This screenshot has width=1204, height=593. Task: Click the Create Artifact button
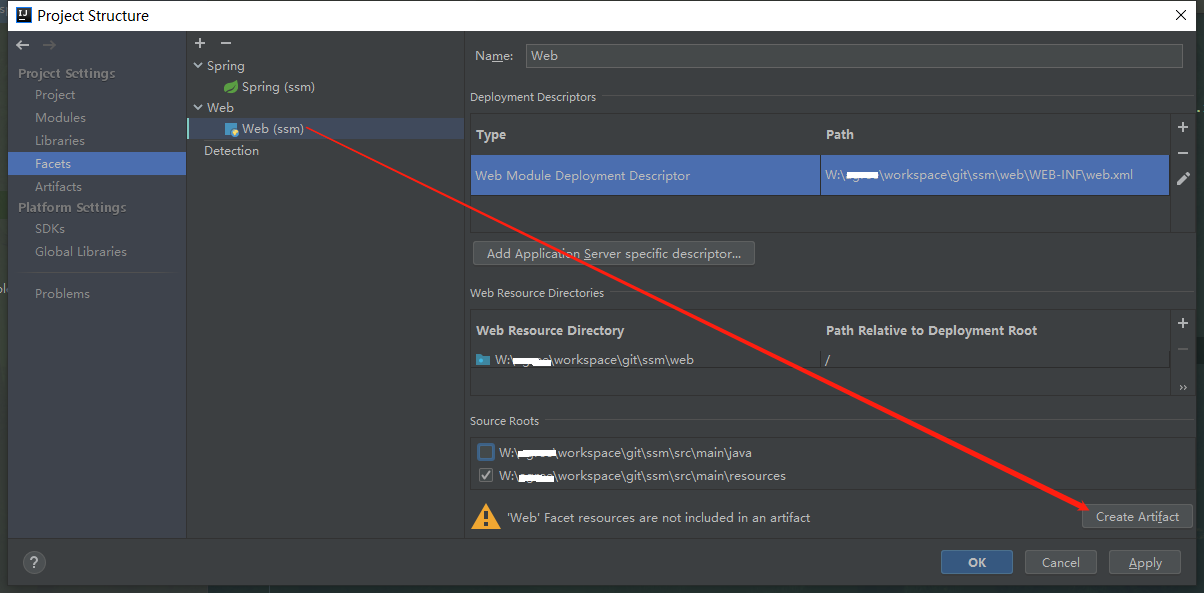[1137, 517]
